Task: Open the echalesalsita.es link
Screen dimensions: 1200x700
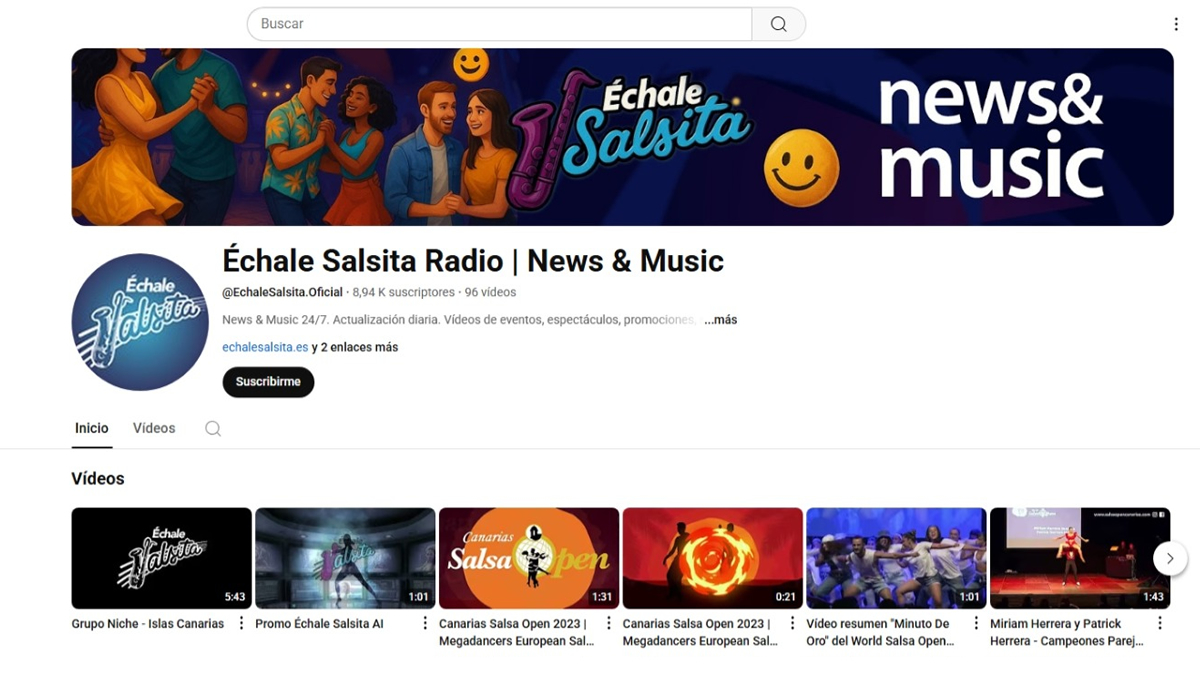Action: 265,347
